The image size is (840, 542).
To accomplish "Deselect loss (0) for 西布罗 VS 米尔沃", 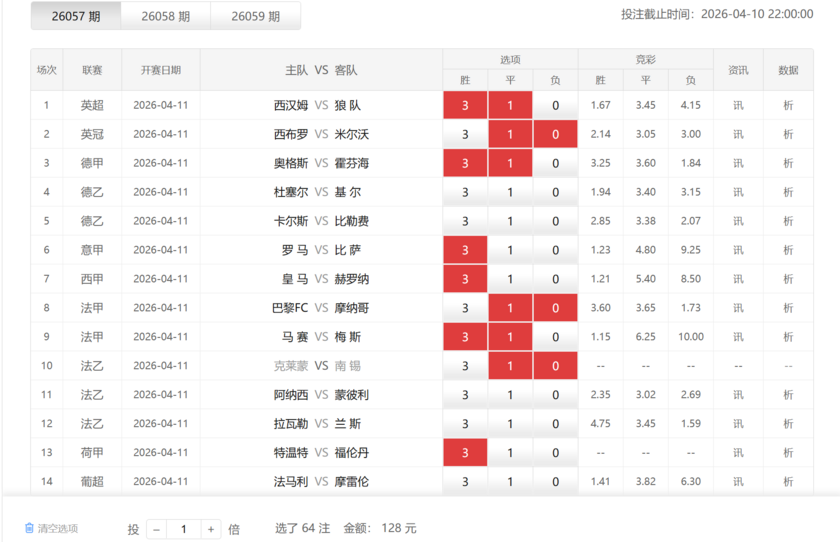I will [x=556, y=134].
